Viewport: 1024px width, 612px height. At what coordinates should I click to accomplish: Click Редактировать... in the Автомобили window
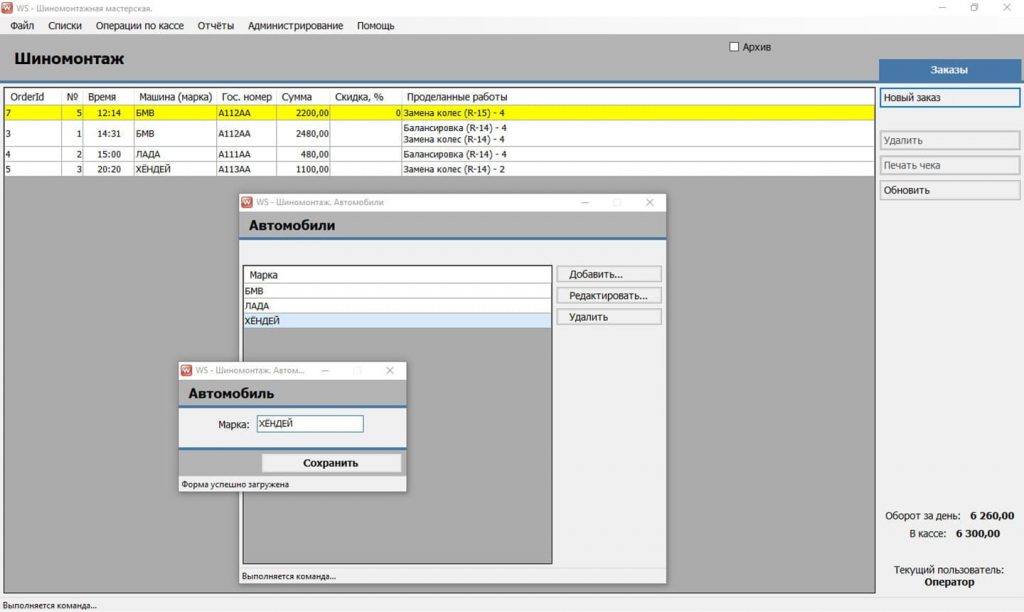coord(609,296)
